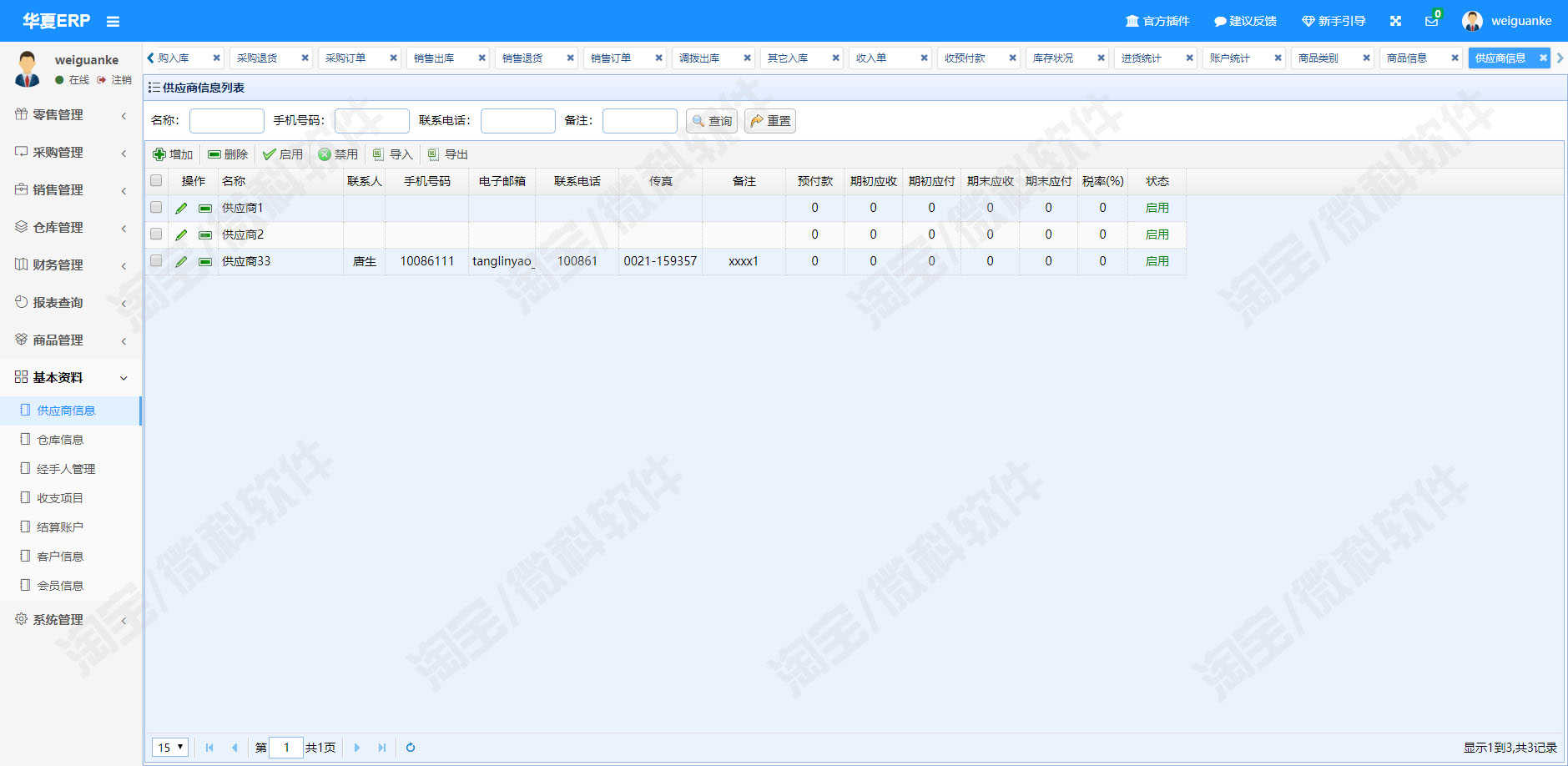Delete 供应商1 with minus icon
The image size is (1568, 766).
coord(205,208)
